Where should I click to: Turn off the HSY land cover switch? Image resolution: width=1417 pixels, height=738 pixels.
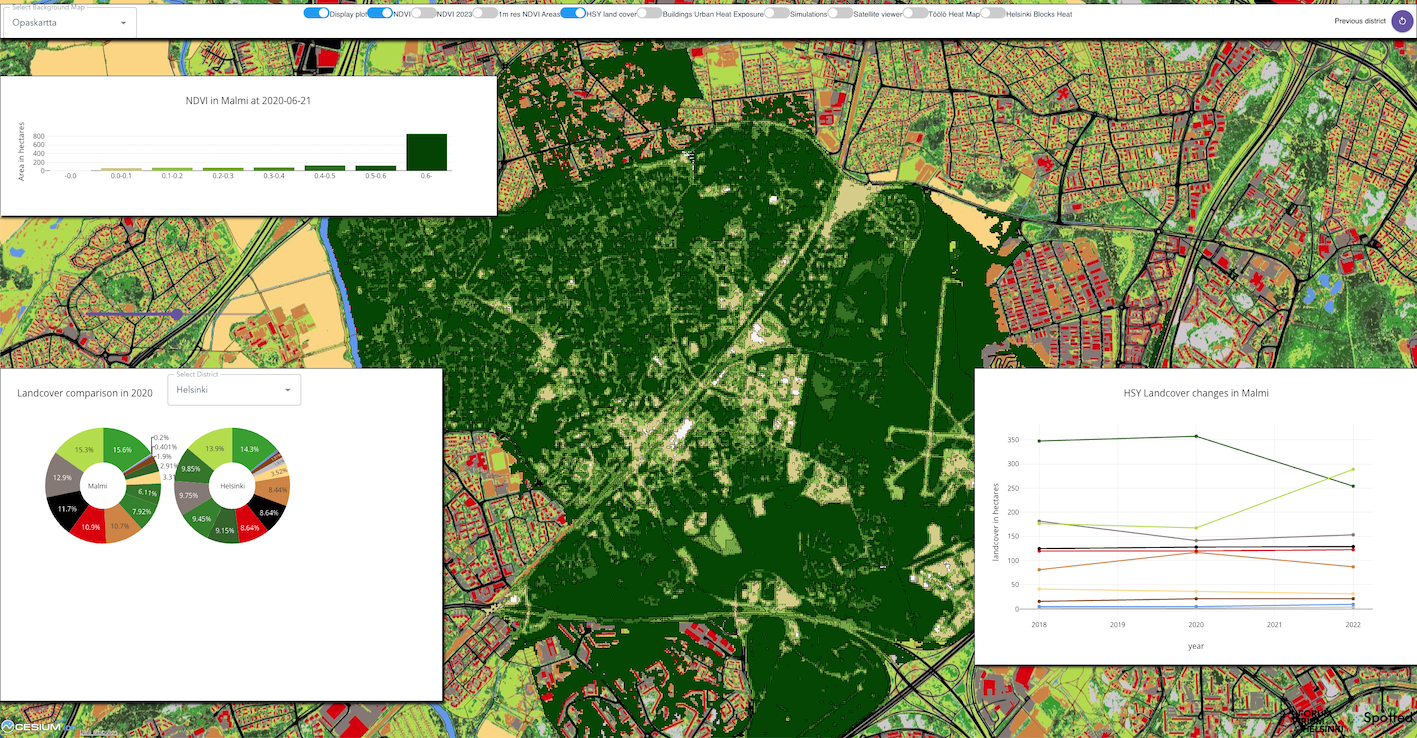tap(573, 14)
